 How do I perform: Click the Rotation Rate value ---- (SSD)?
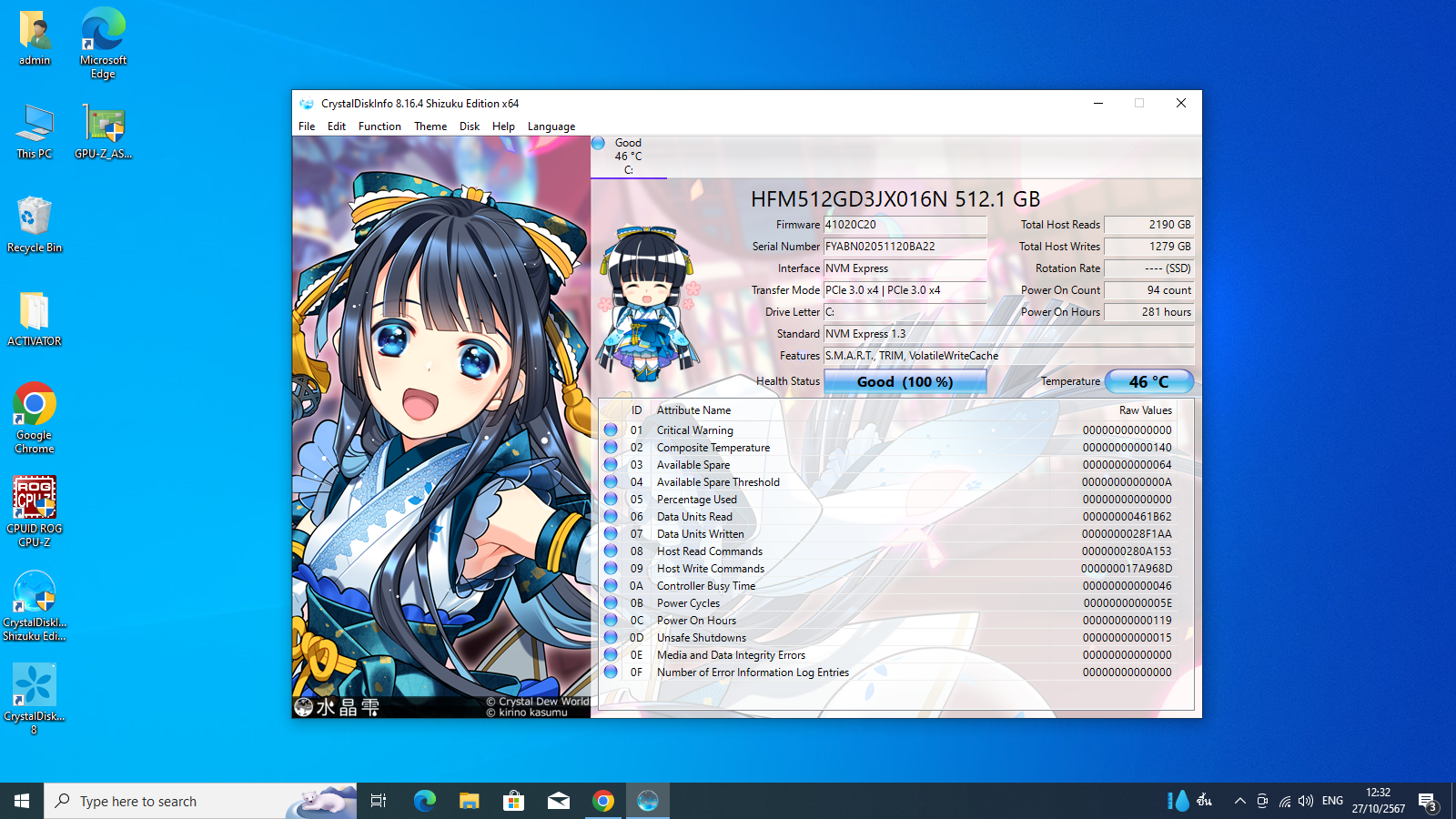(x=1148, y=268)
